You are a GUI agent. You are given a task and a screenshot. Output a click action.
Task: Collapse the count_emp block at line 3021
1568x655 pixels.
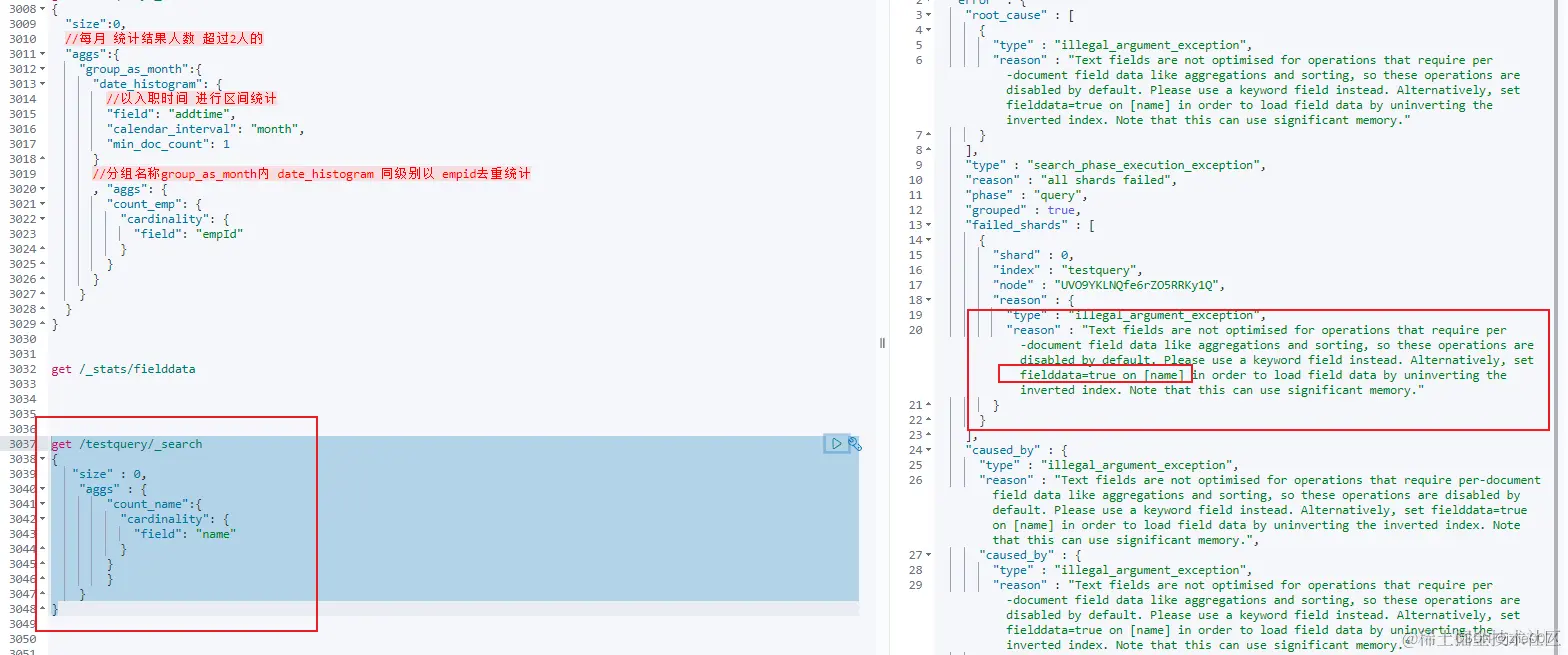click(42, 204)
